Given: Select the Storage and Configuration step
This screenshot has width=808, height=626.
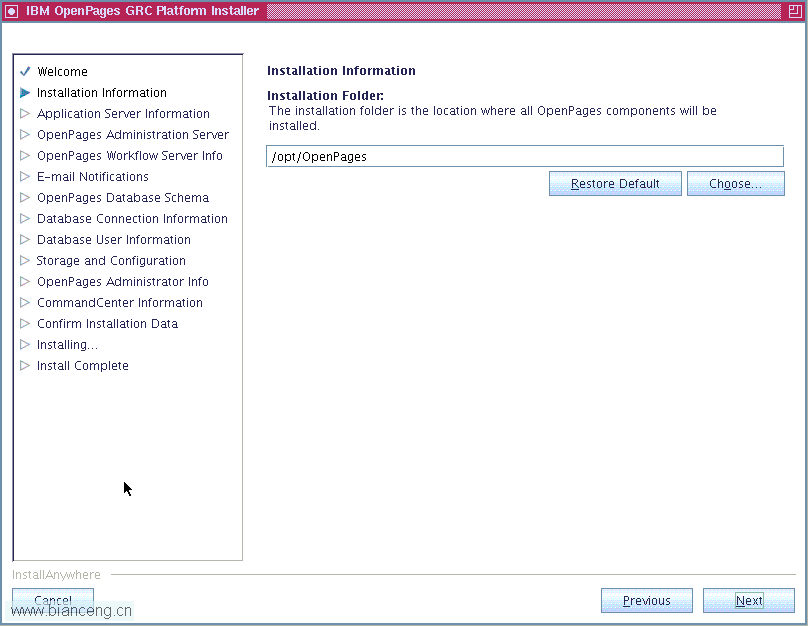Looking at the screenshot, I should 111,261.
